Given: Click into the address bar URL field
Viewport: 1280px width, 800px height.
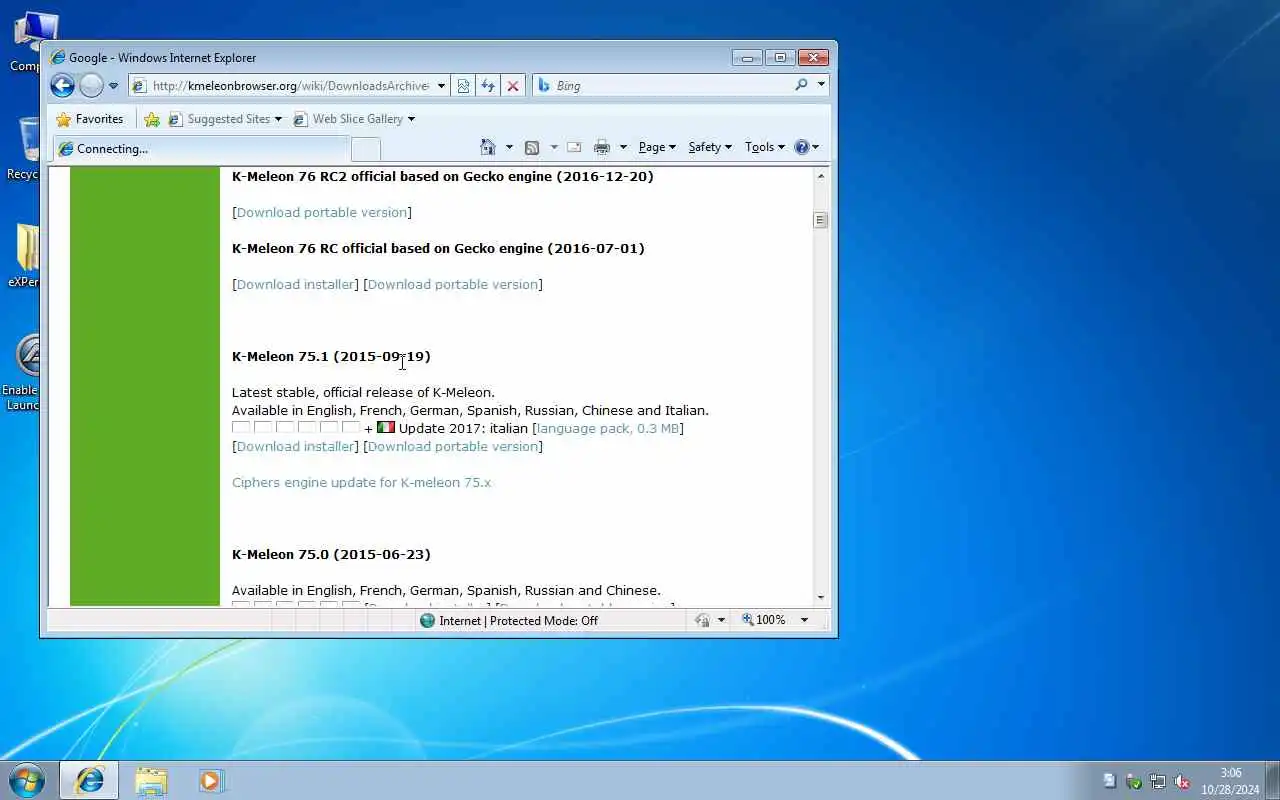Looking at the screenshot, I should click(290, 86).
